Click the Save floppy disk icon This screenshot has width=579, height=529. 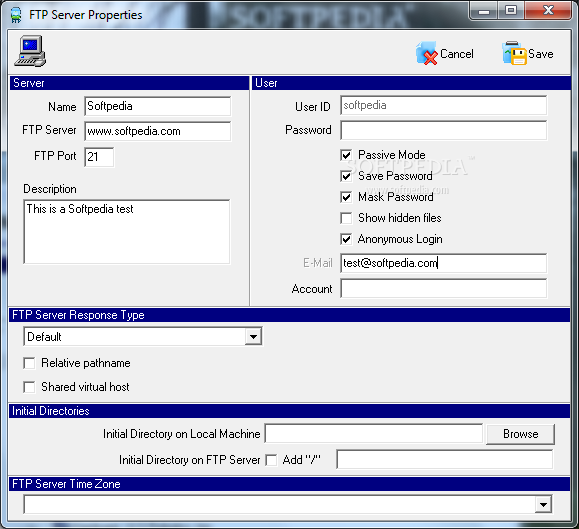tap(514, 53)
